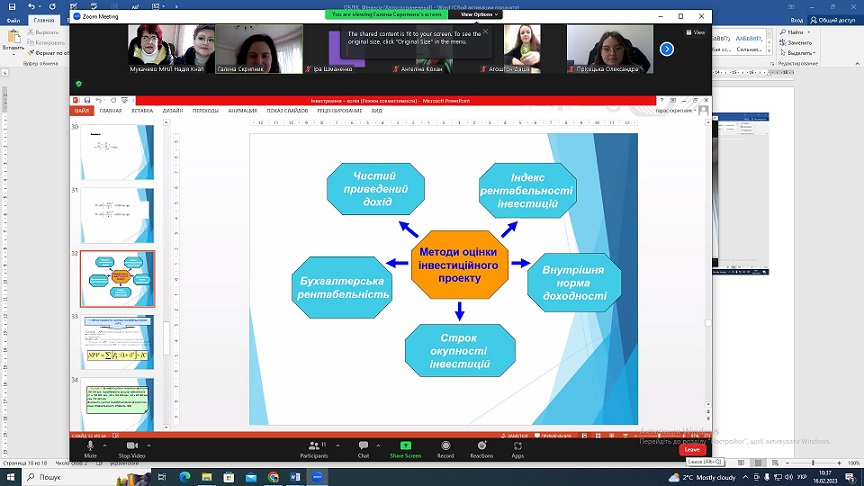The height and width of the screenshot is (486, 864).
Task: Click Общий доступ in Word
Action: (833, 20)
